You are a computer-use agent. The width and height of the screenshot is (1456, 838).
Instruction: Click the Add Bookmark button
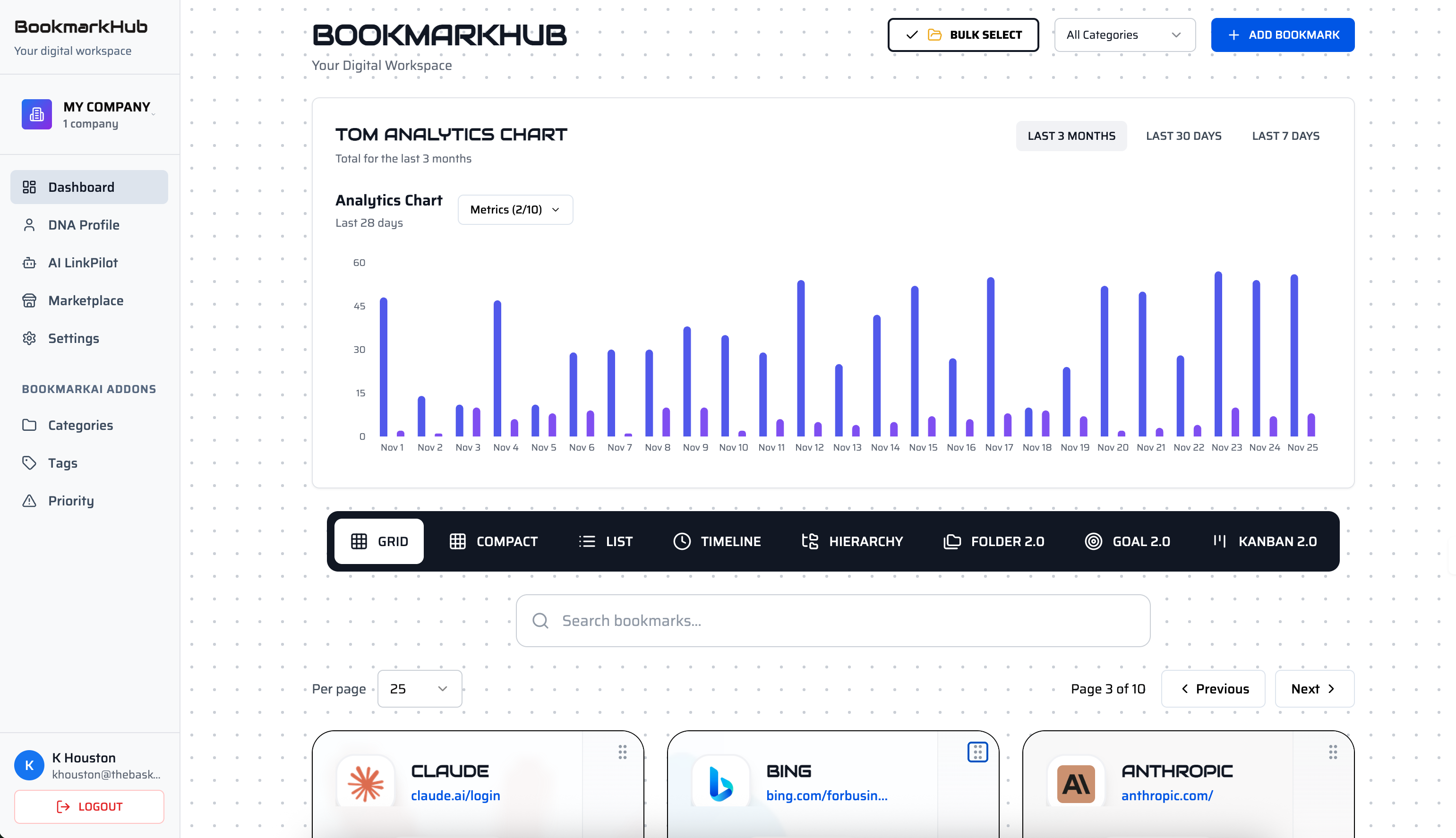click(1283, 34)
